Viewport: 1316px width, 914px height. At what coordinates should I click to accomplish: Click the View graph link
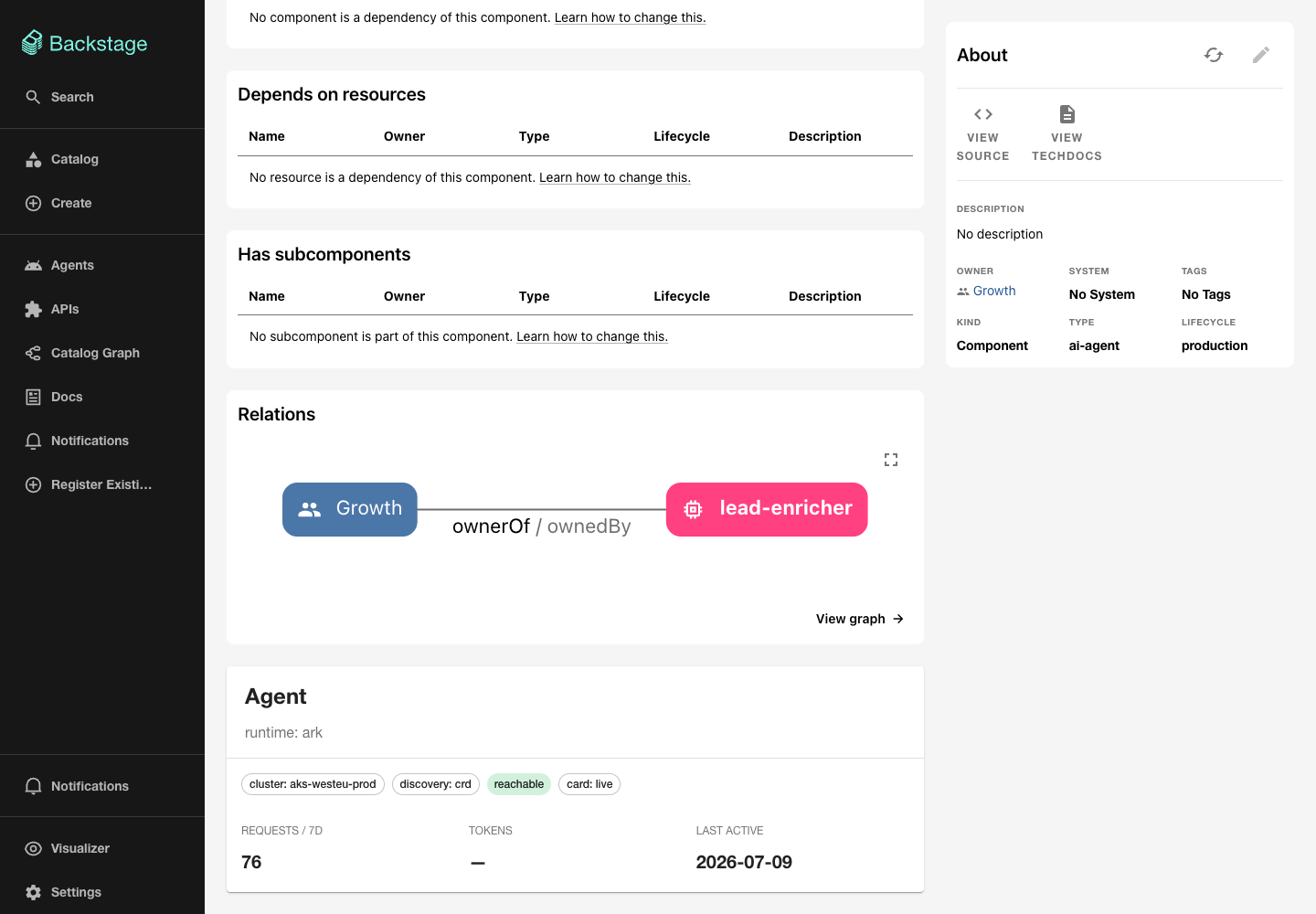(860, 619)
